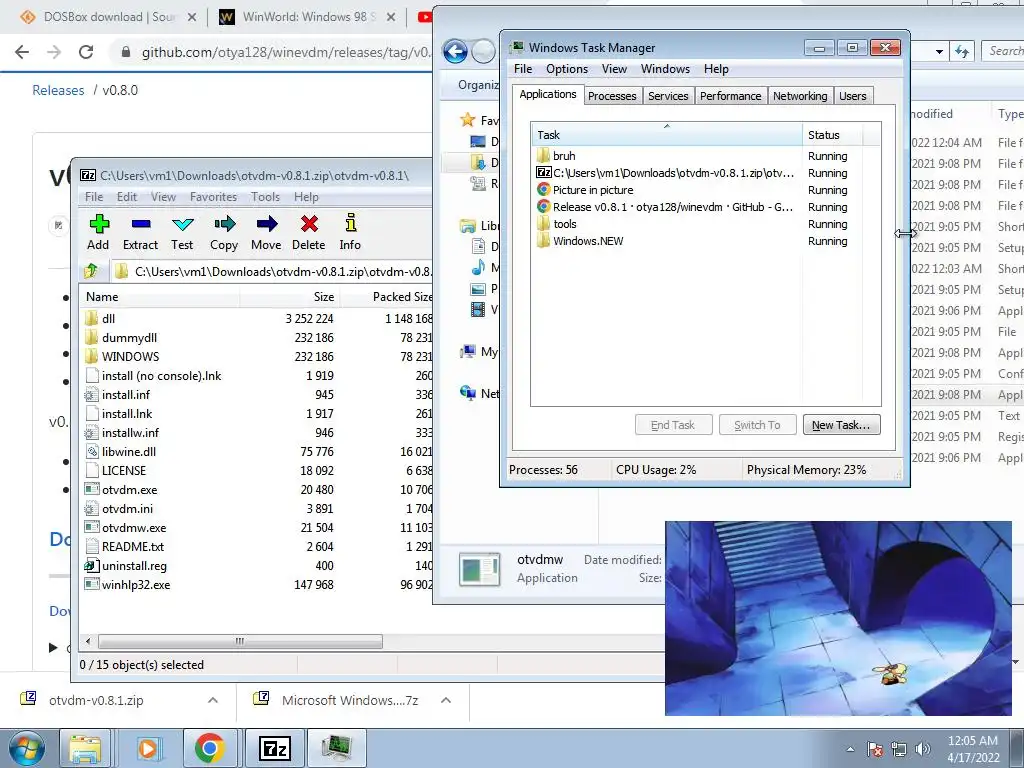This screenshot has width=1024, height=768.
Task: Click the Releases breadcrumb link on GitHub
Action: (58, 90)
